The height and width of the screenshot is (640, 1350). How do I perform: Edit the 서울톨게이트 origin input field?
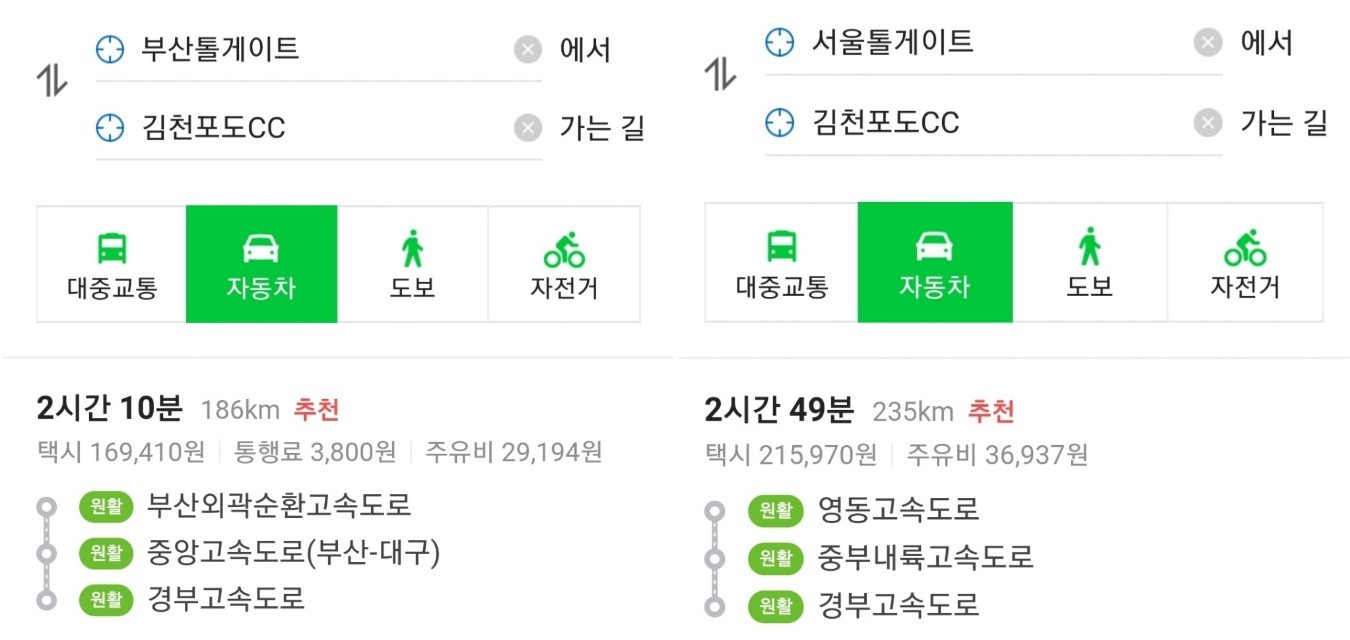[x=990, y=42]
